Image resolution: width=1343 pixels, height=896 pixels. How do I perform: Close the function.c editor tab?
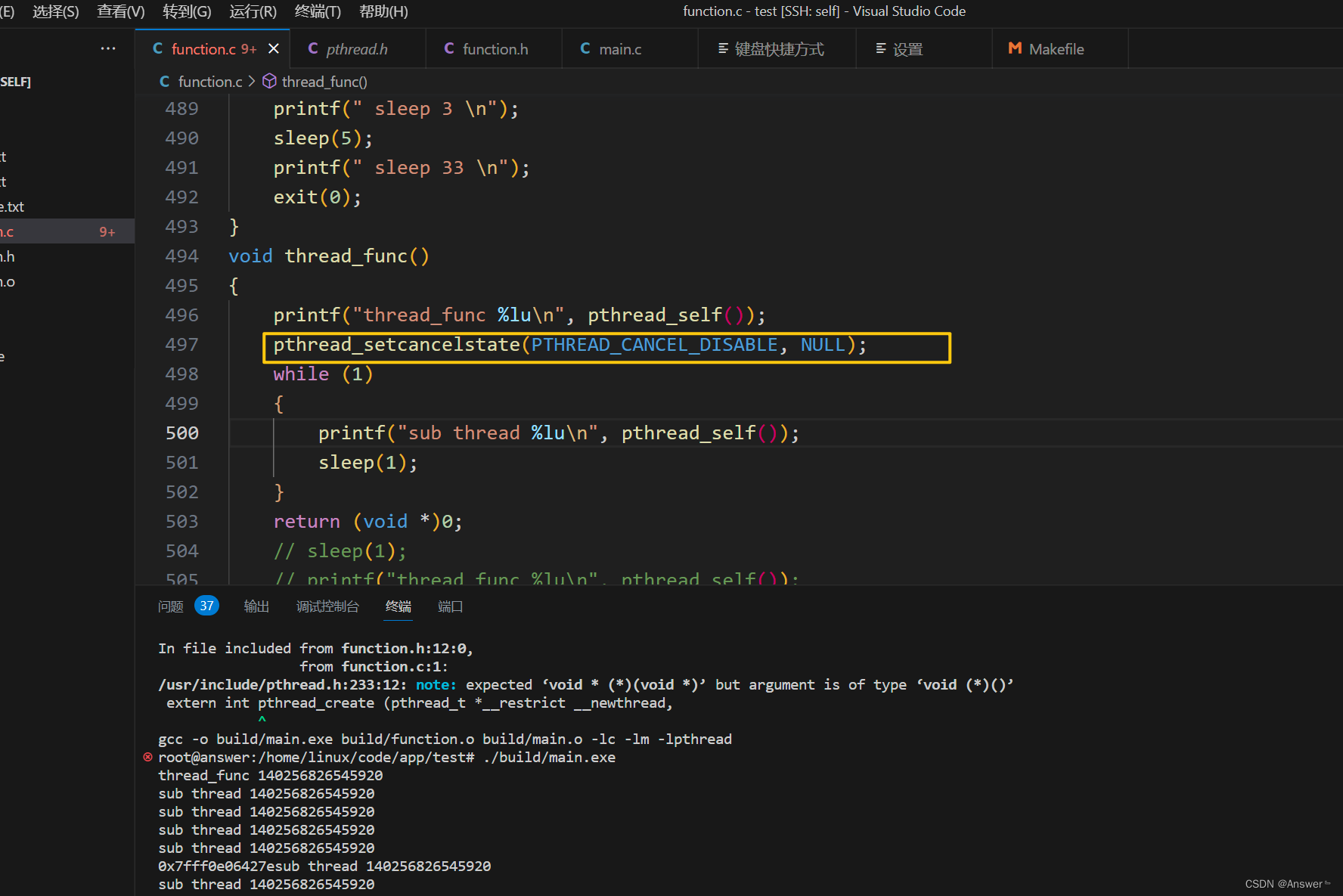point(274,48)
